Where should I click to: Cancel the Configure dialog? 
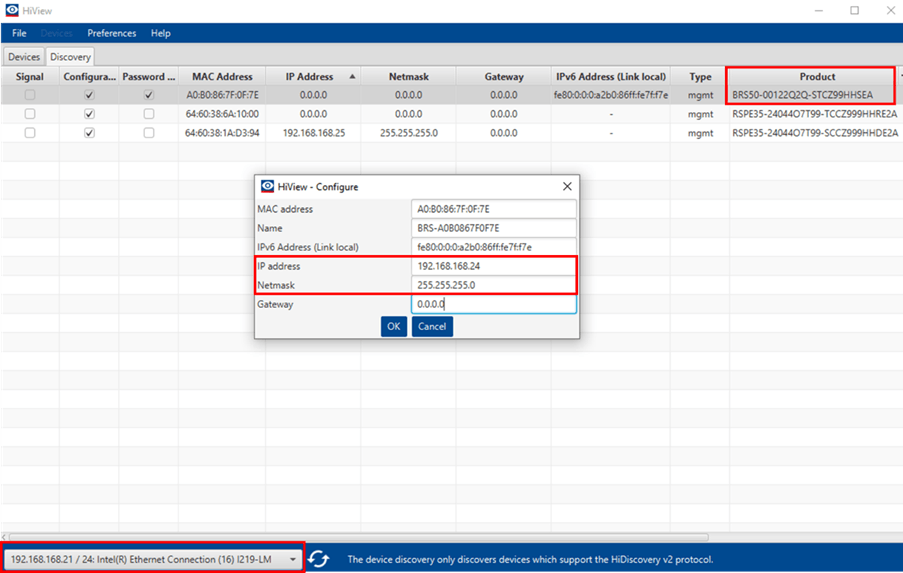coord(432,327)
